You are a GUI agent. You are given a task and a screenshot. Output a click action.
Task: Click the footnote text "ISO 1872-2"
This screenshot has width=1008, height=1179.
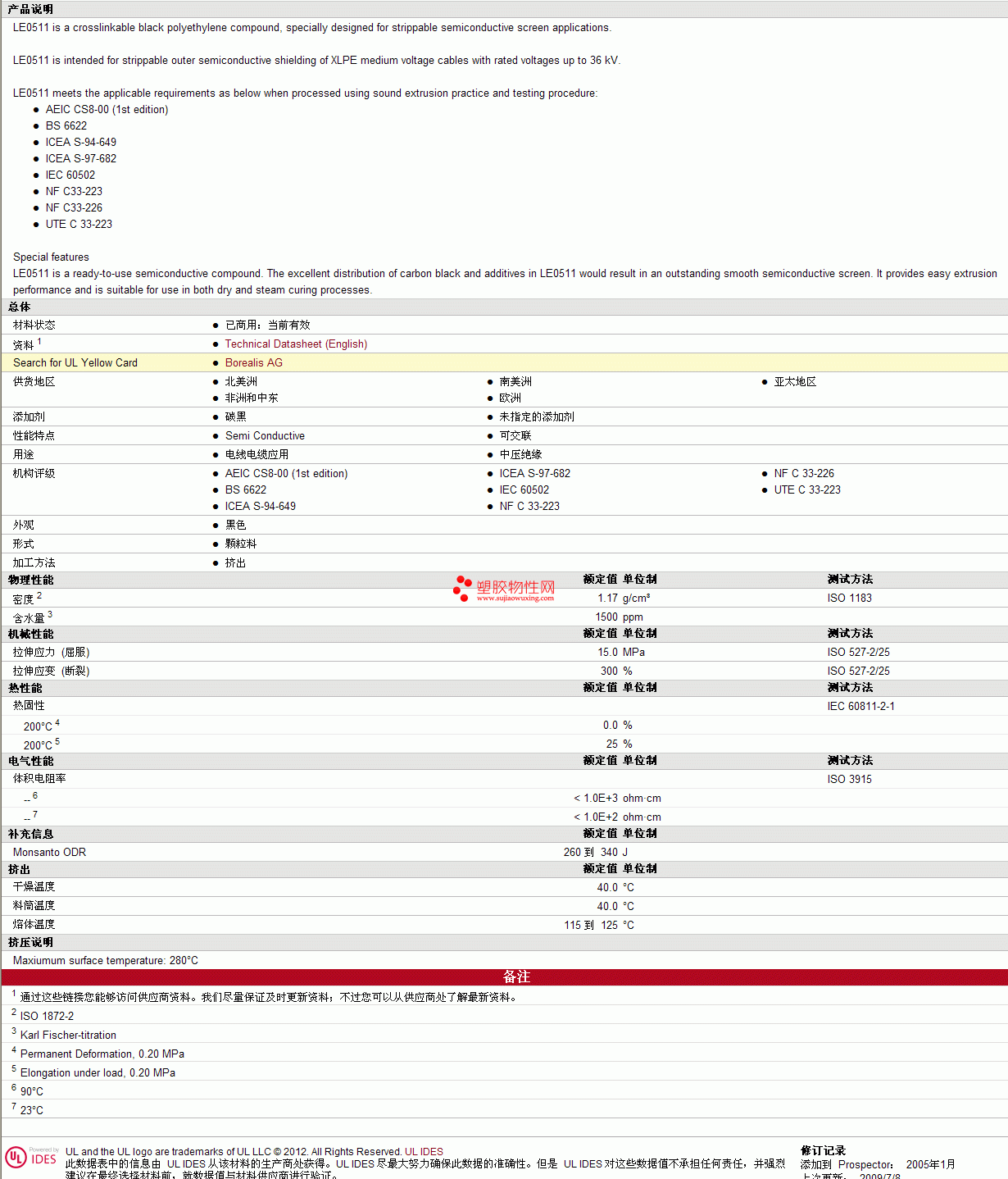(47, 1017)
